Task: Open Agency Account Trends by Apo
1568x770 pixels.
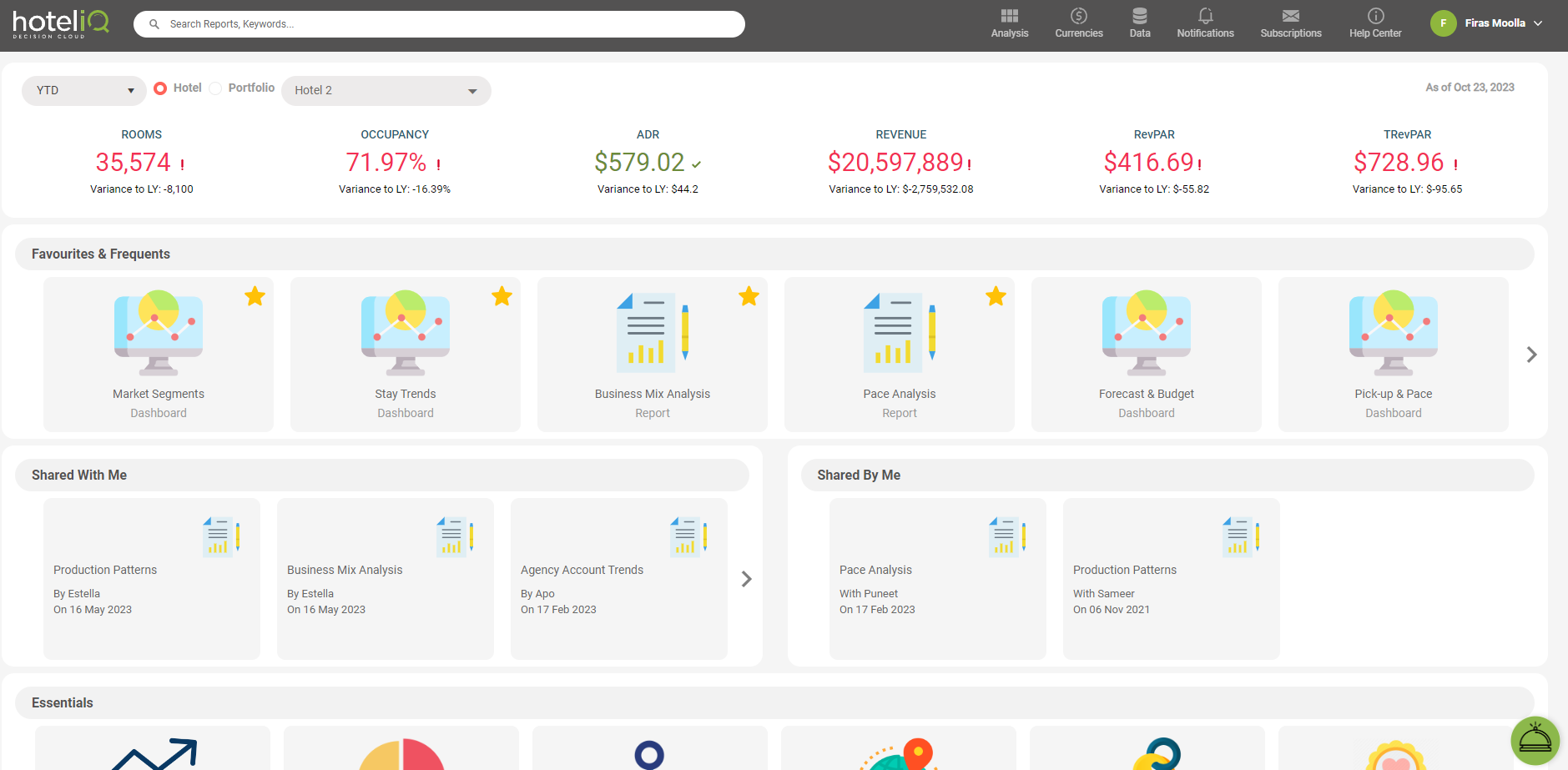Action: (x=619, y=579)
